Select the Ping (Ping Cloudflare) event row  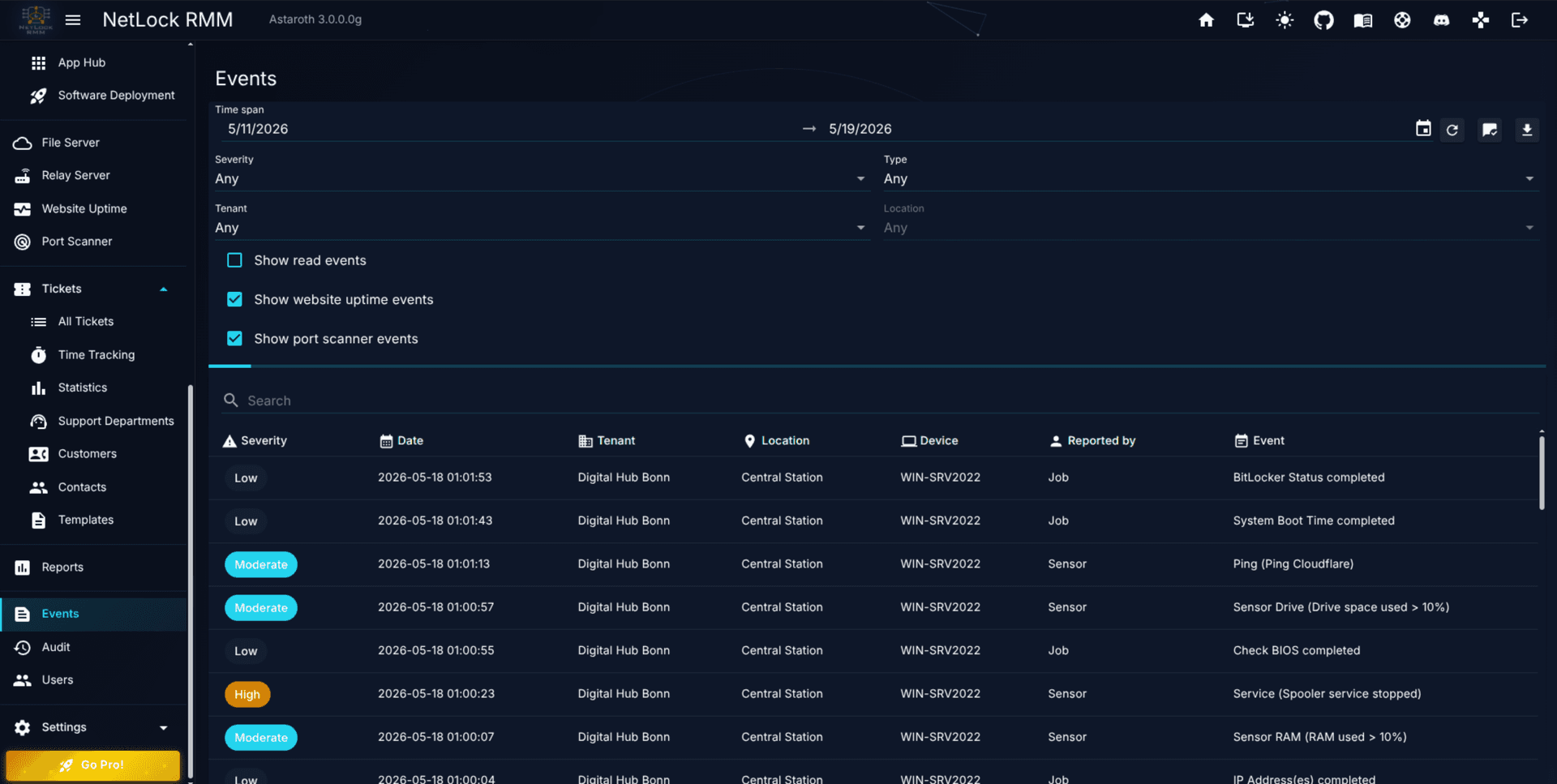pos(873,564)
